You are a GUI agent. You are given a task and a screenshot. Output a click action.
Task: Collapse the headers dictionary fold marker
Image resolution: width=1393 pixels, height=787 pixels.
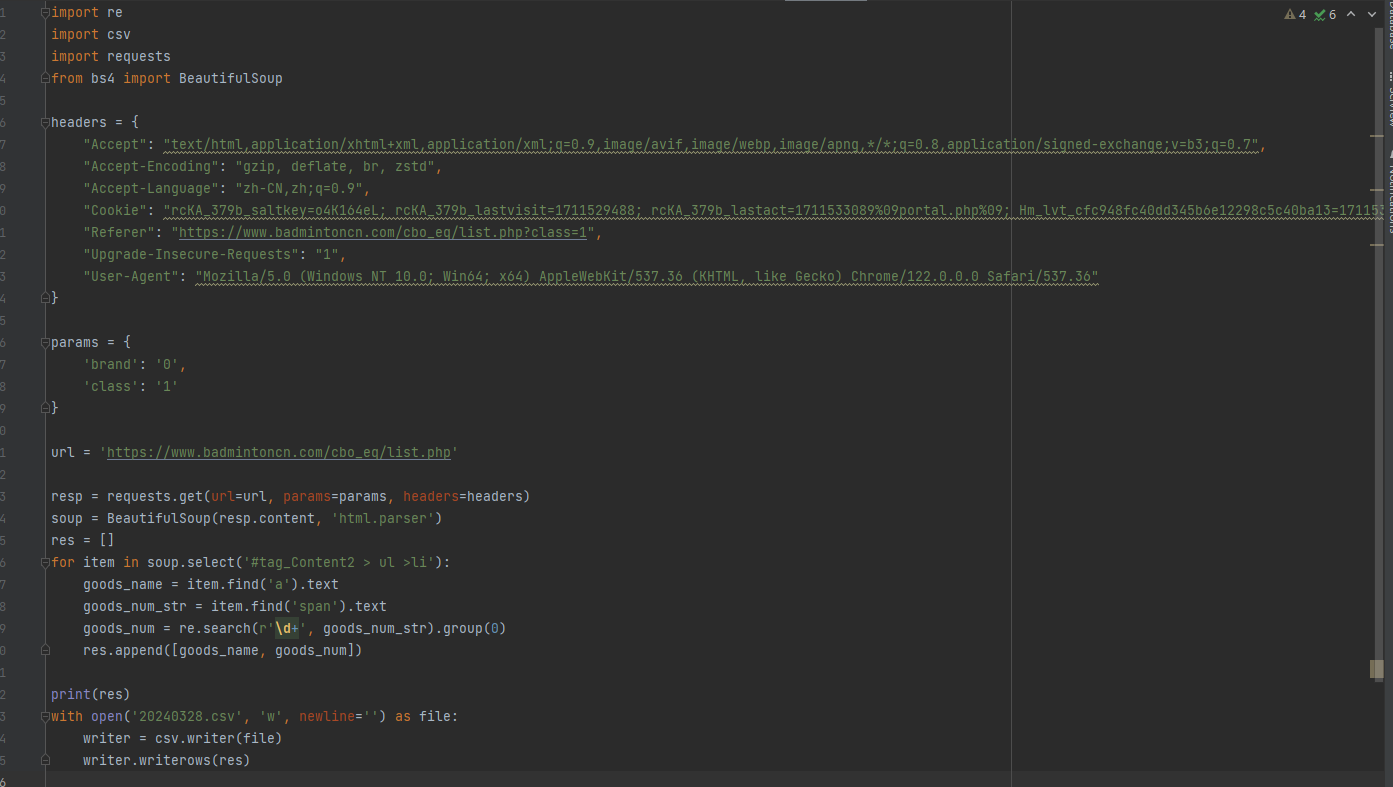click(45, 122)
